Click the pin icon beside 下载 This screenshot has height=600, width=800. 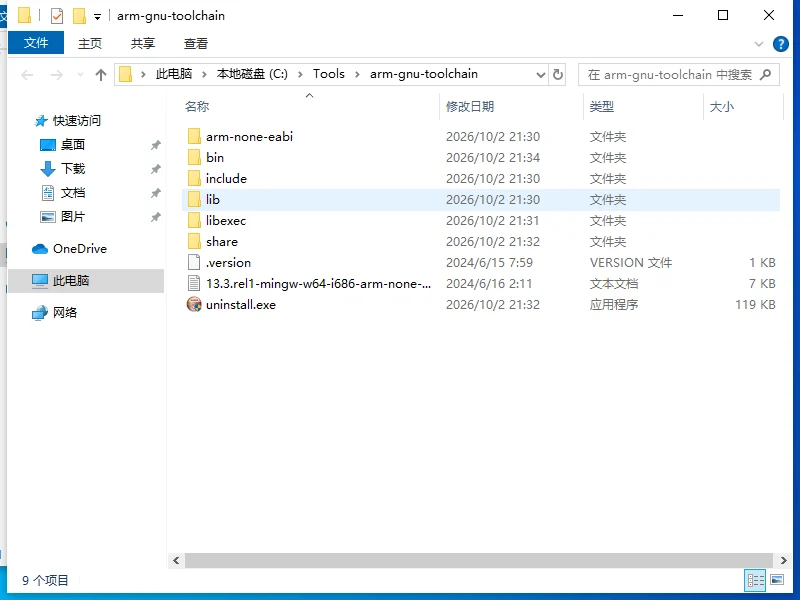point(156,169)
